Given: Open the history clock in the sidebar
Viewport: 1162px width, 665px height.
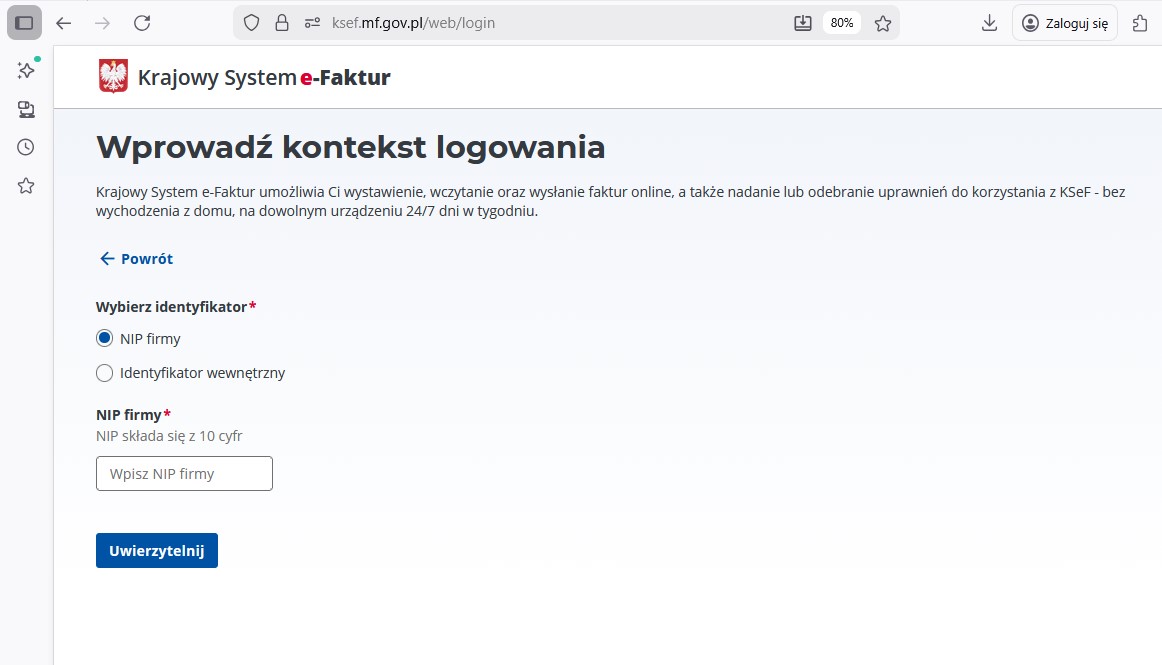Looking at the screenshot, I should coord(26,147).
